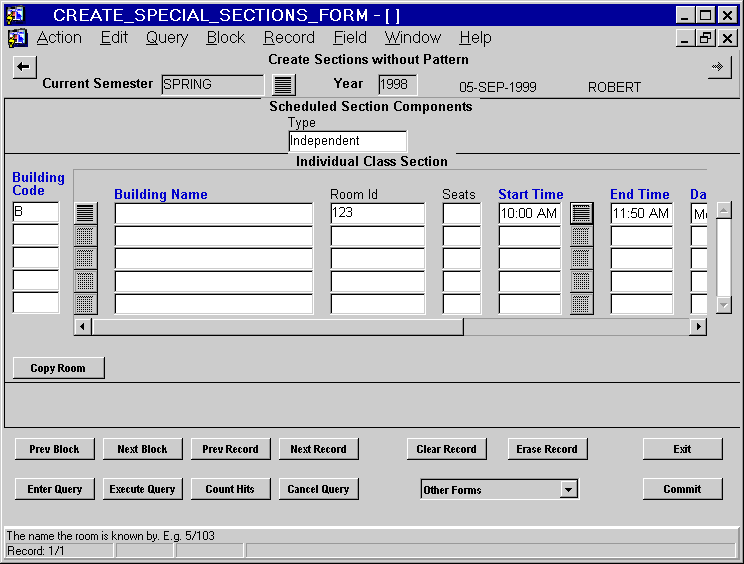Image resolution: width=744 pixels, height=564 pixels.
Task: Open the Edit menu
Action: (x=114, y=37)
